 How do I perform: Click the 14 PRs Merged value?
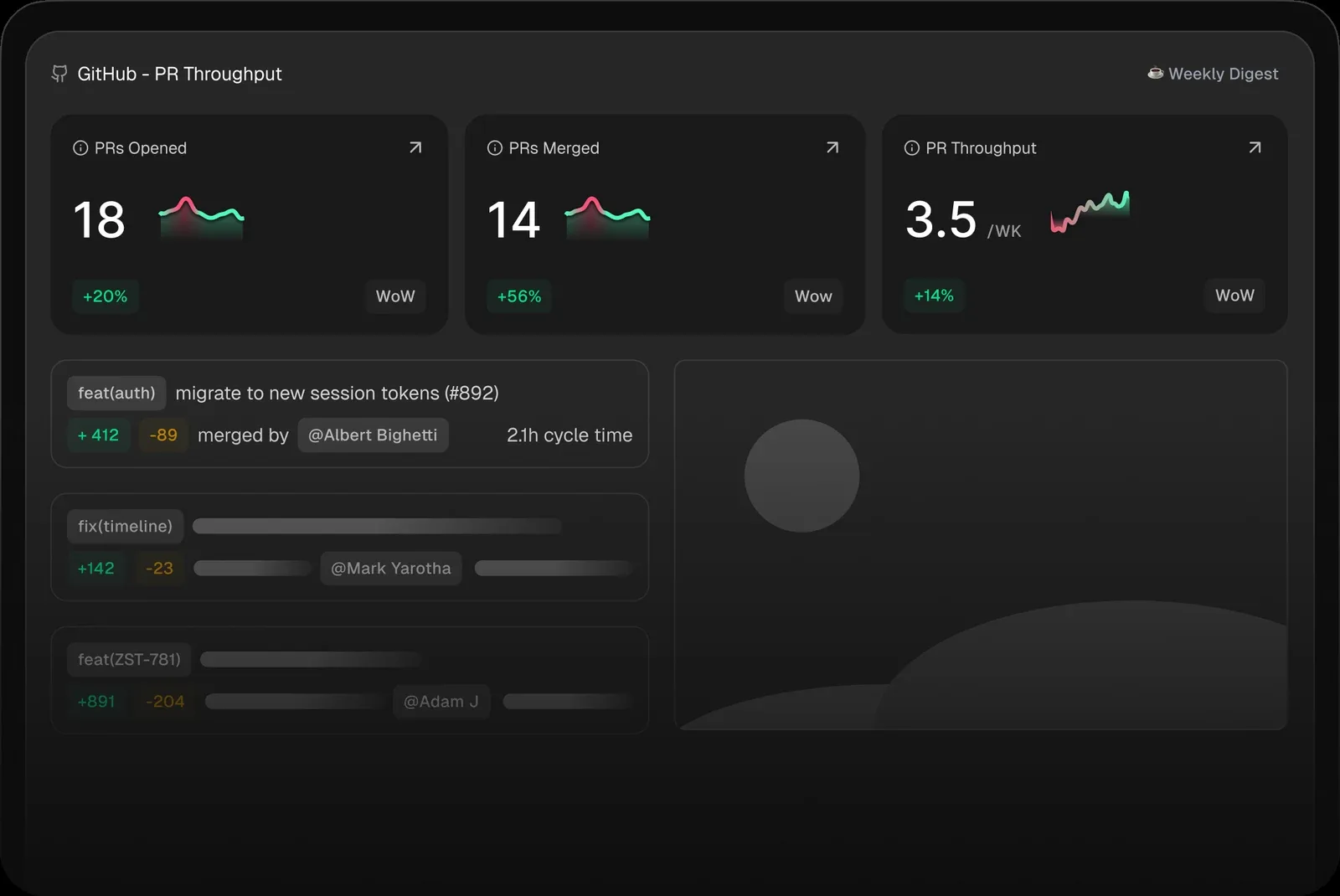pyautogui.click(x=513, y=220)
